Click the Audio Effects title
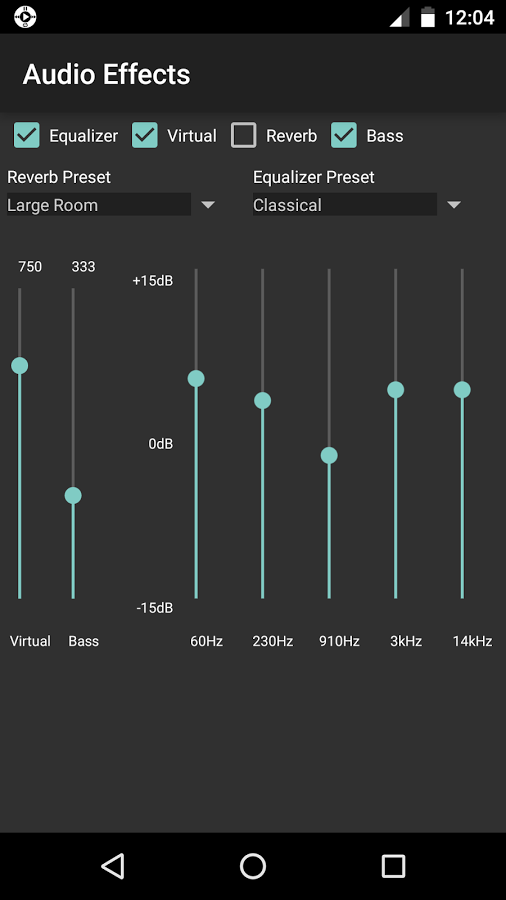 (106, 75)
